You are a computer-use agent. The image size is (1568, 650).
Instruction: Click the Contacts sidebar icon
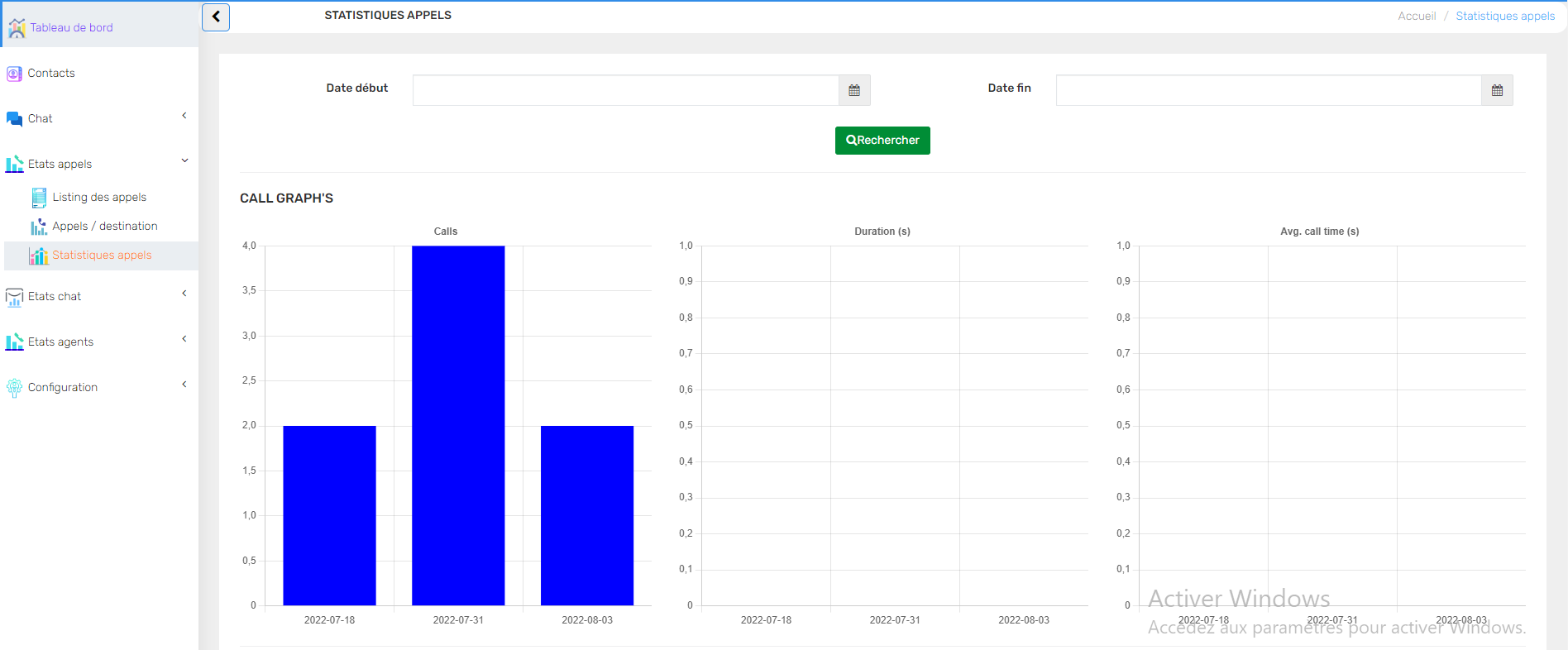[x=14, y=74]
